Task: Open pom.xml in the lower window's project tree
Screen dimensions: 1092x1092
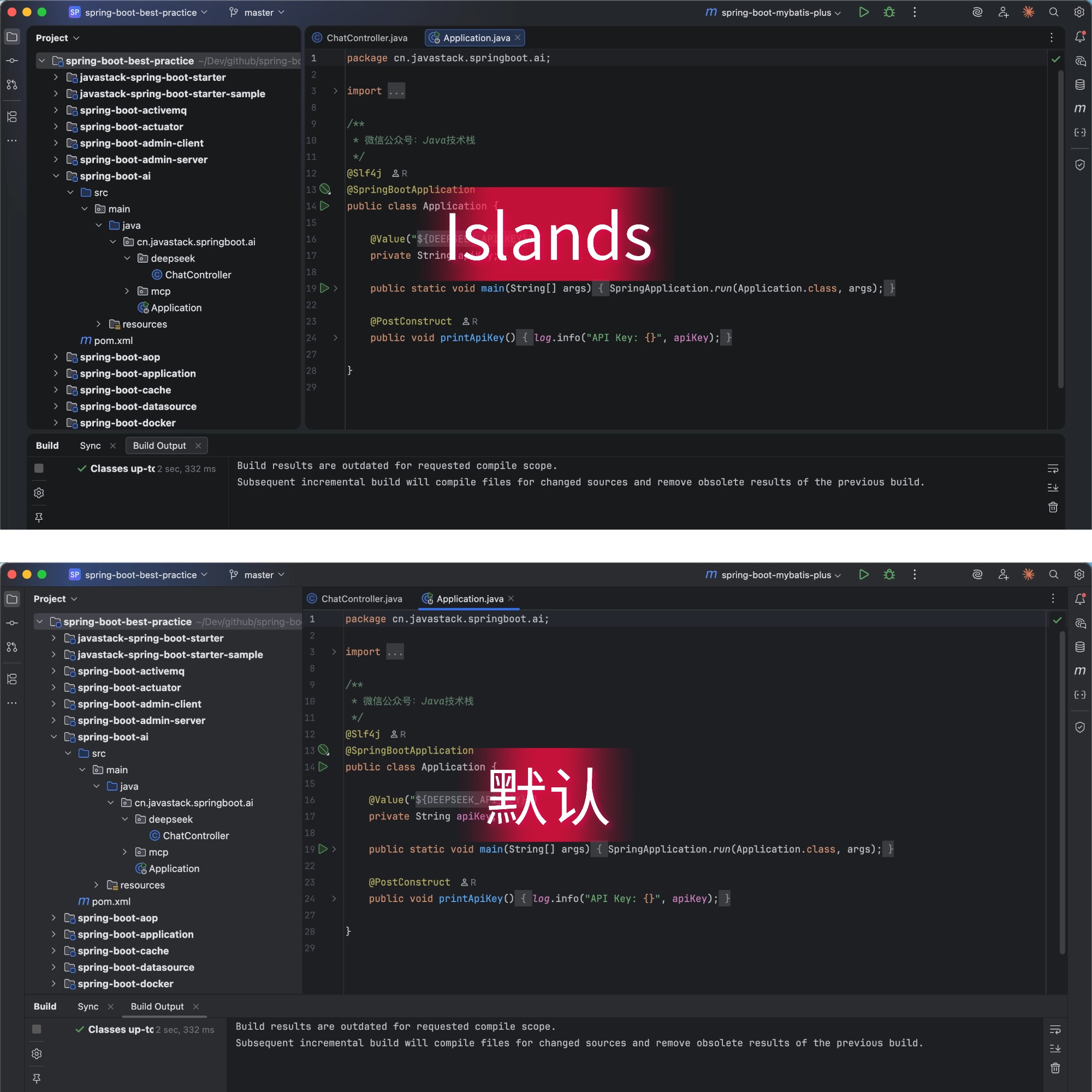Action: [111, 901]
